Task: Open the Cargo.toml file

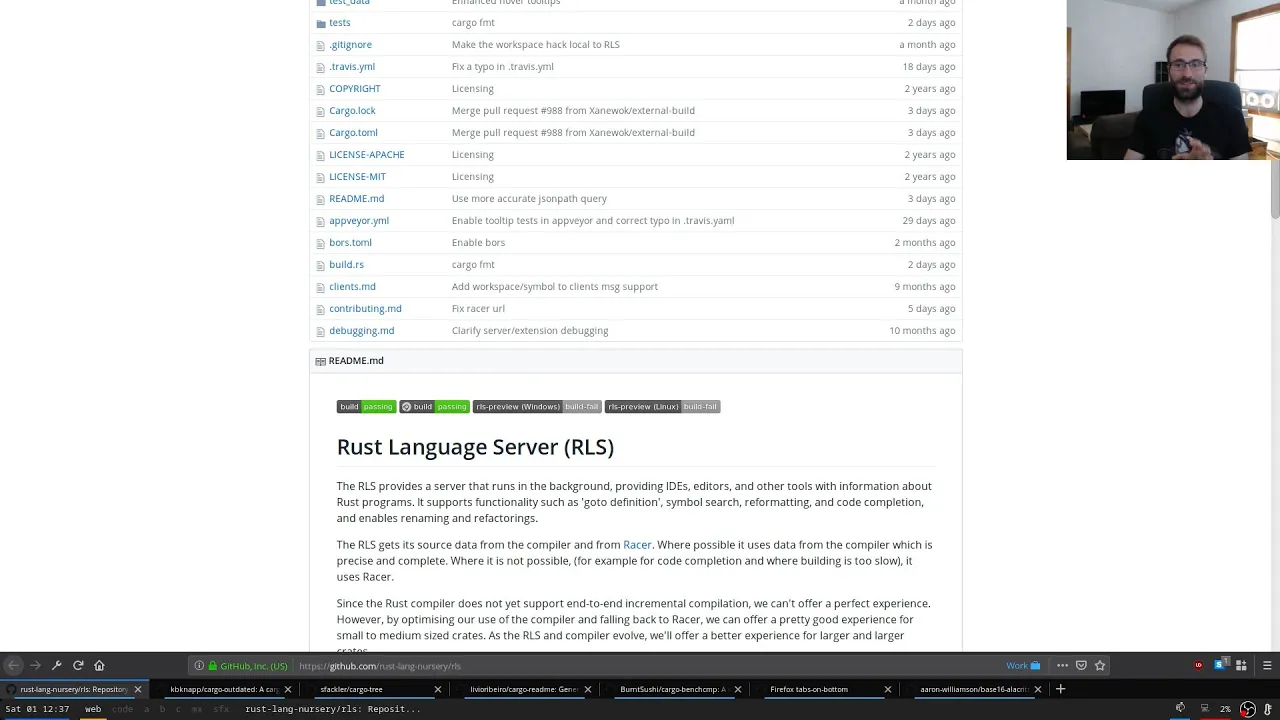Action: 353,132
